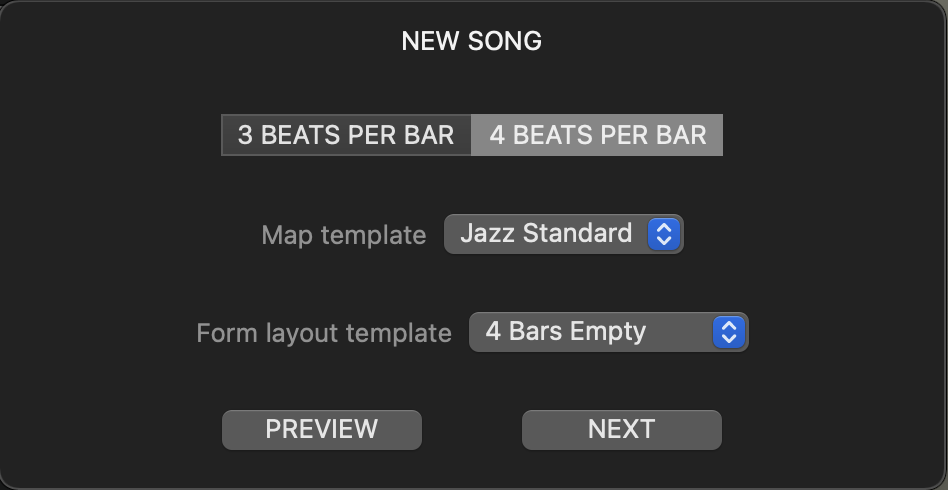The width and height of the screenshot is (948, 490).
Task: Click the NEW SONG dialog title
Action: point(472,41)
